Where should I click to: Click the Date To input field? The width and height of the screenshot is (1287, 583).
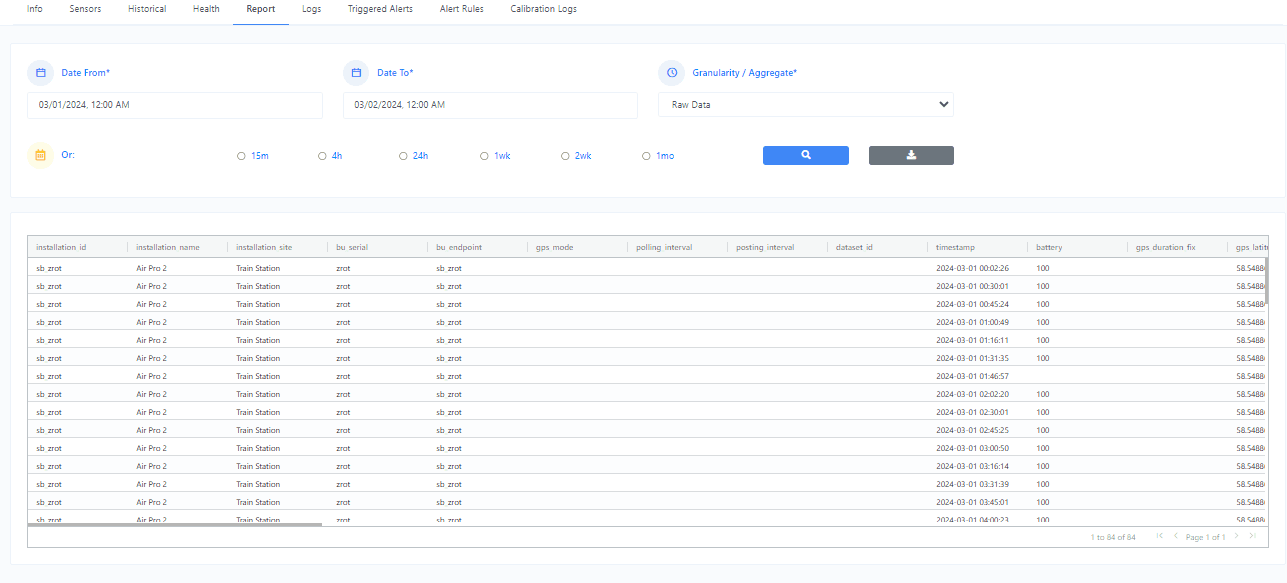(x=490, y=104)
